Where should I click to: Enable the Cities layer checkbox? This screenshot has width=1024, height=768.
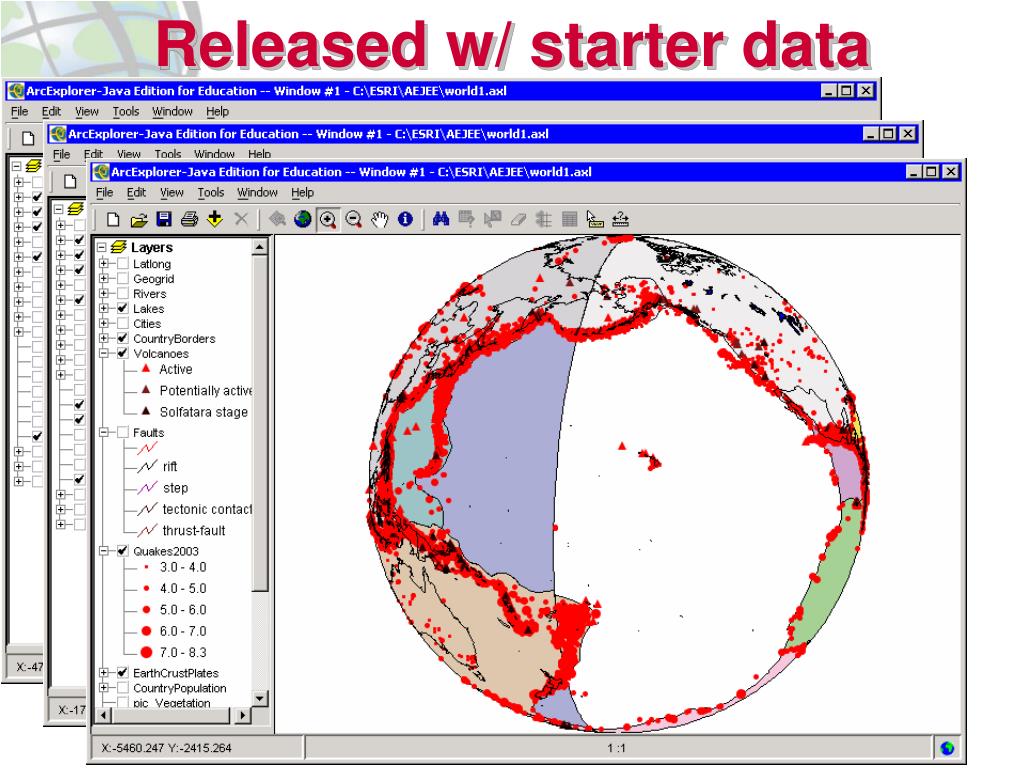122,323
